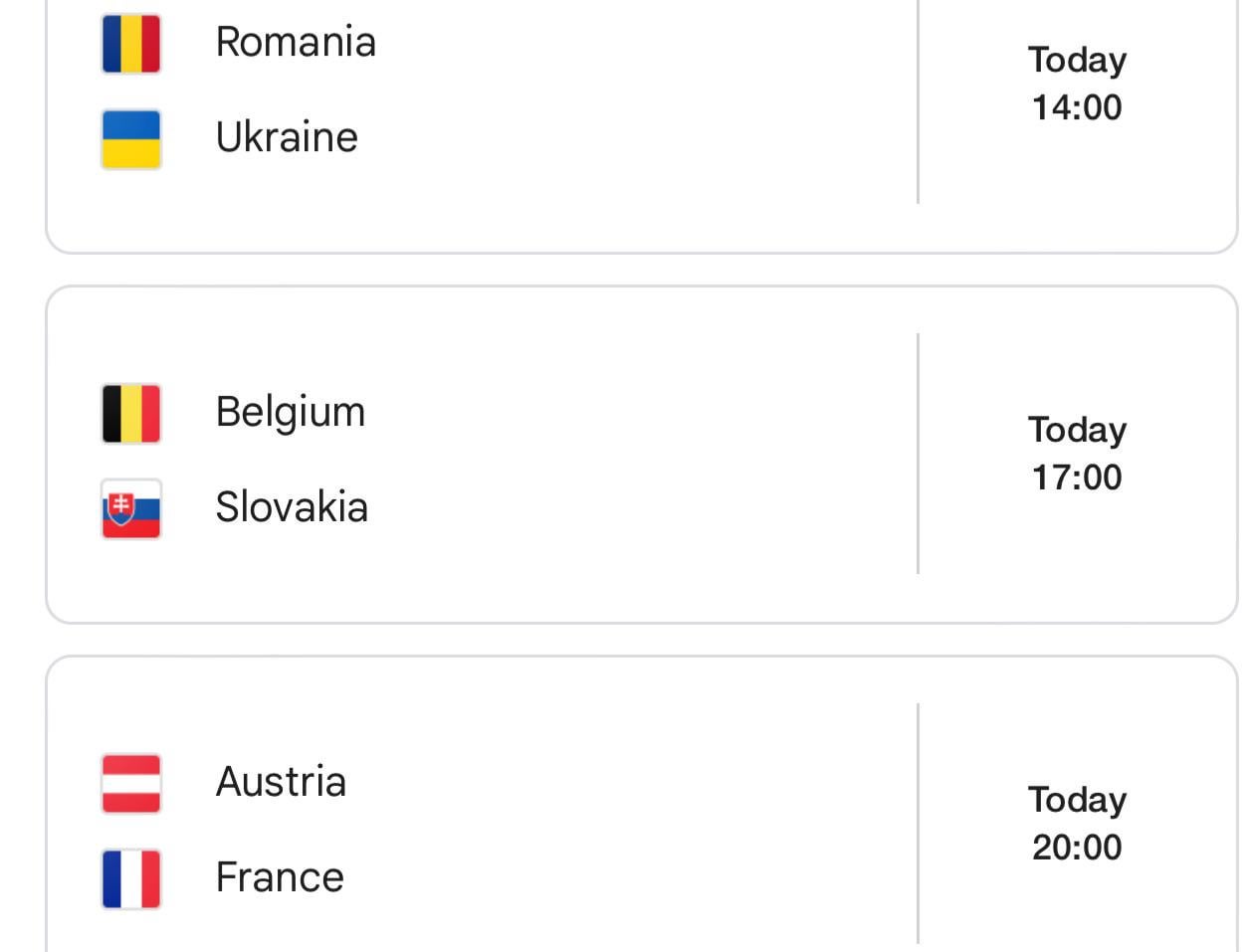
Task: Click the Slovakia team name
Action: (292, 508)
